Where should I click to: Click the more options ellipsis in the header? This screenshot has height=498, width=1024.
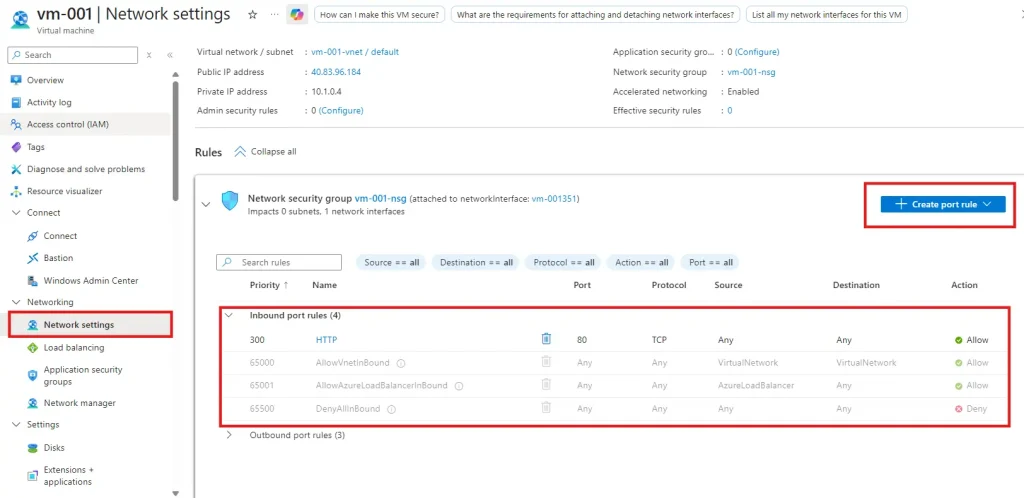[274, 15]
